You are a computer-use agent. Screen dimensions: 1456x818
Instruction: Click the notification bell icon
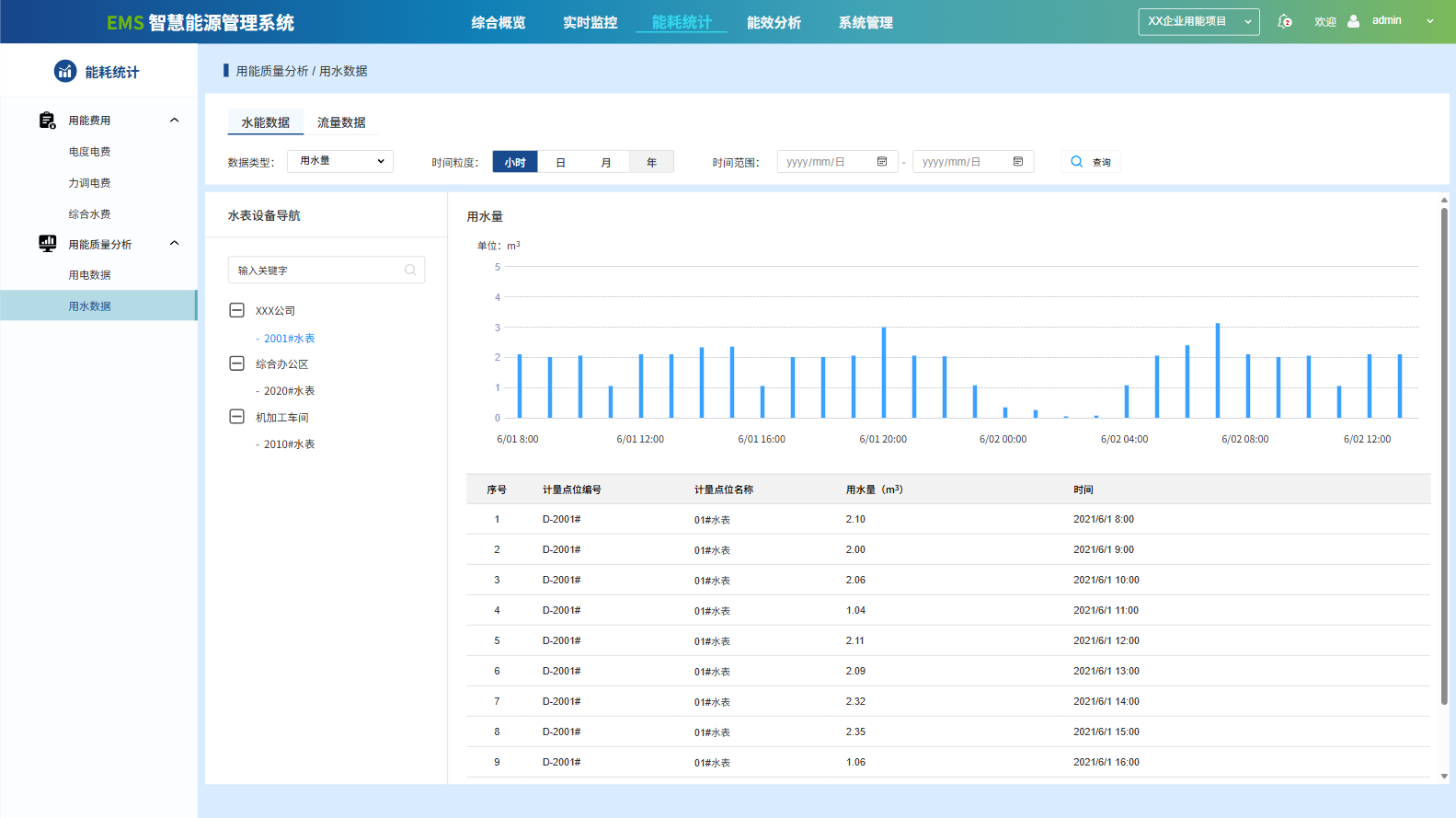click(x=1284, y=21)
